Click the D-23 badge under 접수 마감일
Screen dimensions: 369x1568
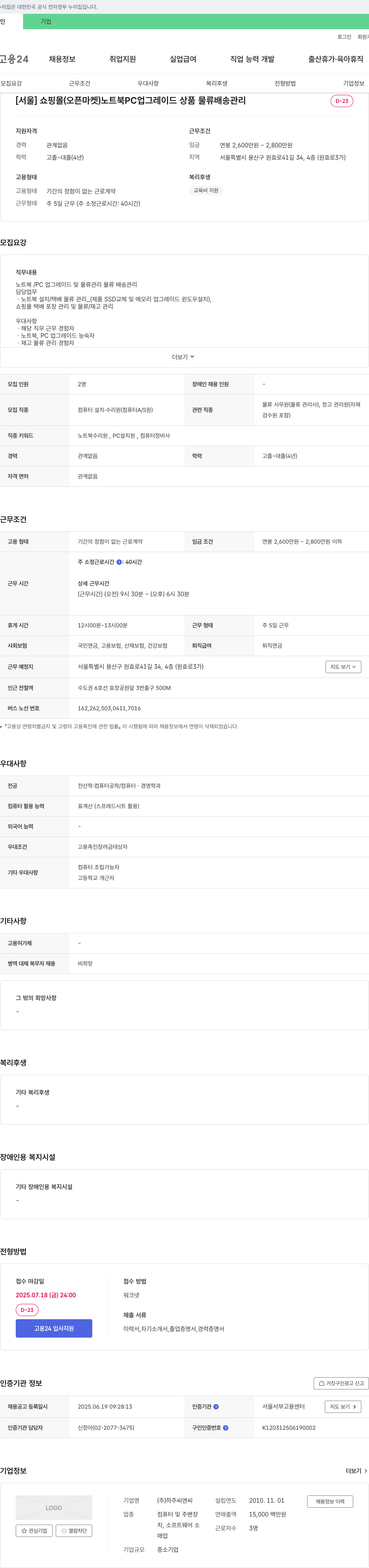pos(27,1309)
